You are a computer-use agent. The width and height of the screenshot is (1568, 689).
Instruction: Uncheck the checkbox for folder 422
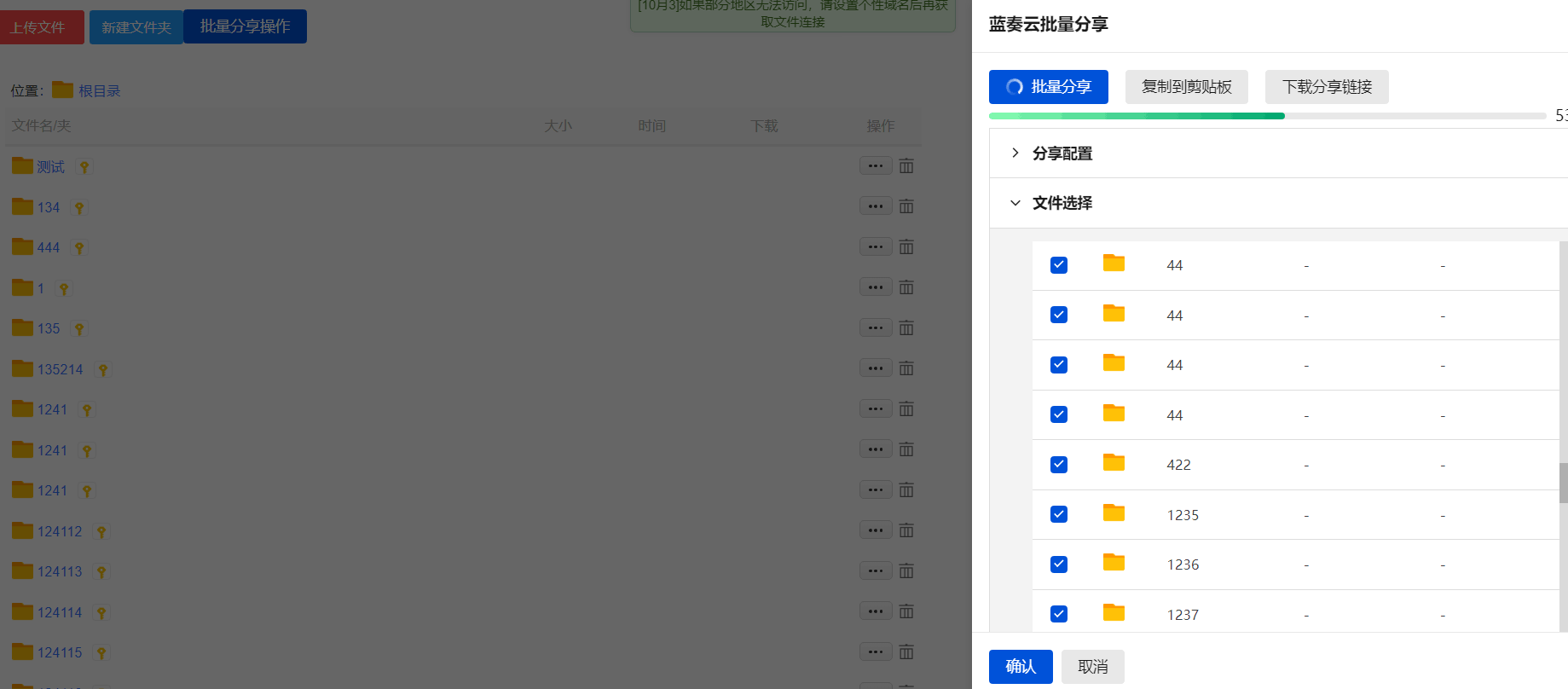tap(1059, 465)
